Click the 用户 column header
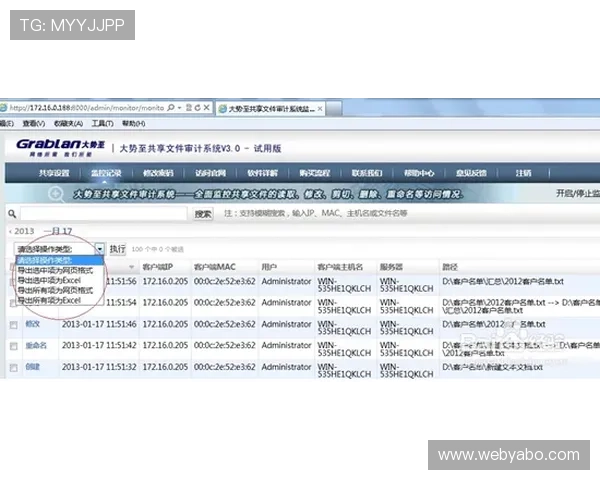Viewport: 600px width, 480px height. point(269,267)
